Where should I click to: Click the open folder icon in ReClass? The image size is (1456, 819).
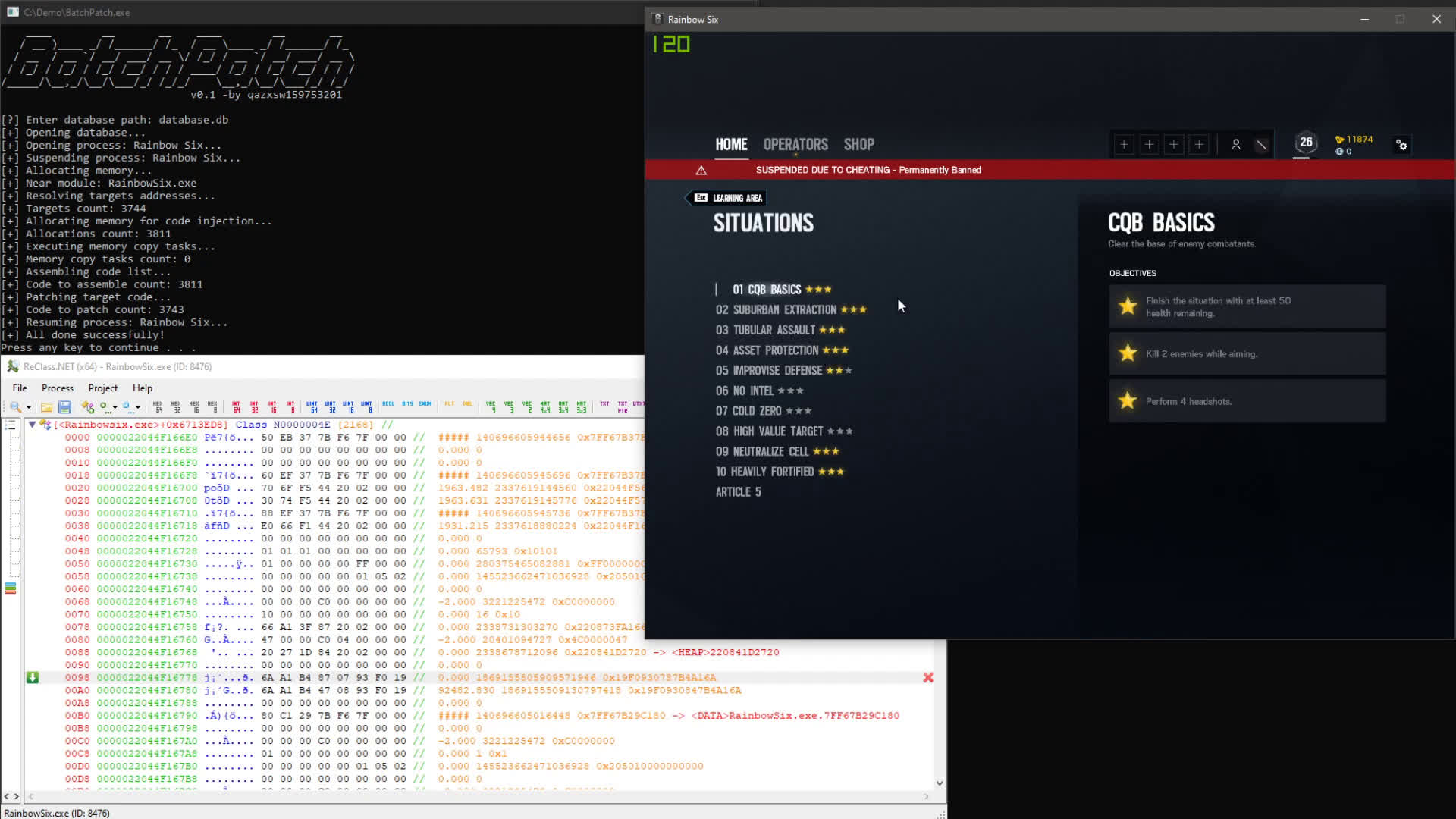pyautogui.click(x=46, y=407)
